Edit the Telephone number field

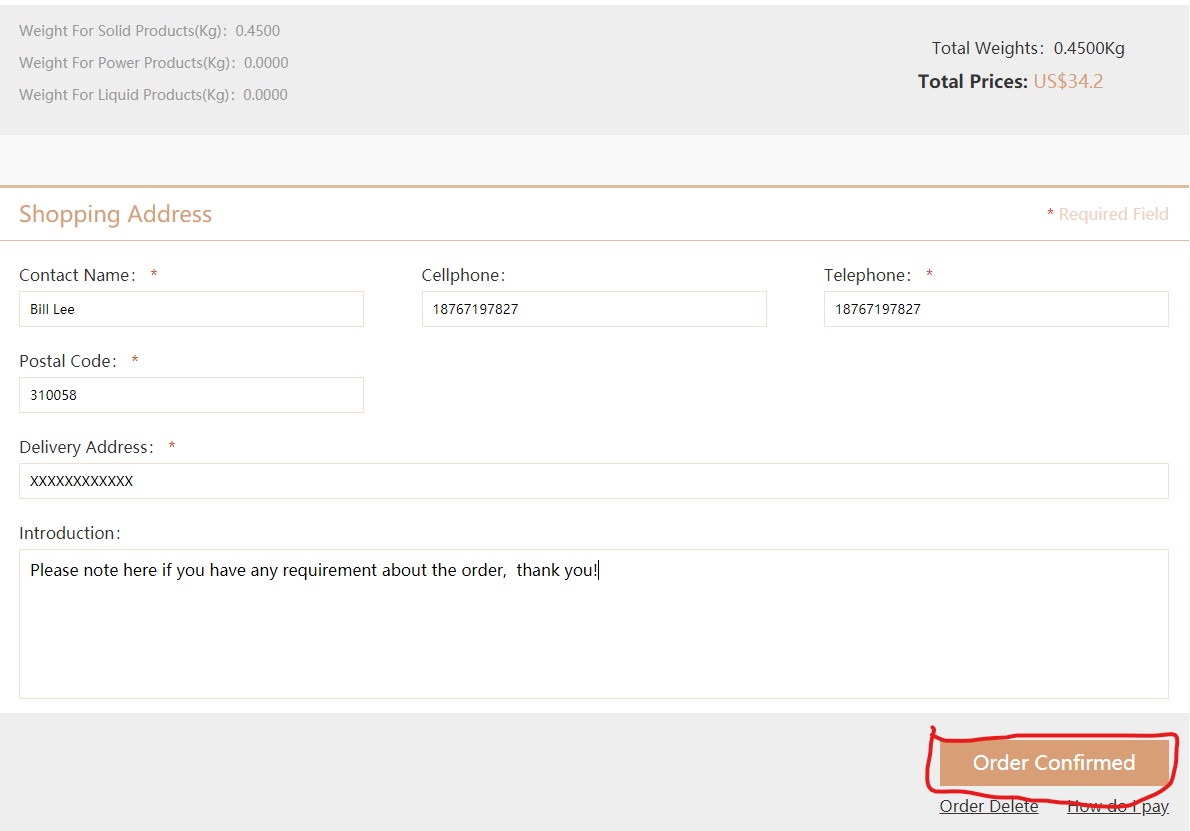click(x=996, y=309)
